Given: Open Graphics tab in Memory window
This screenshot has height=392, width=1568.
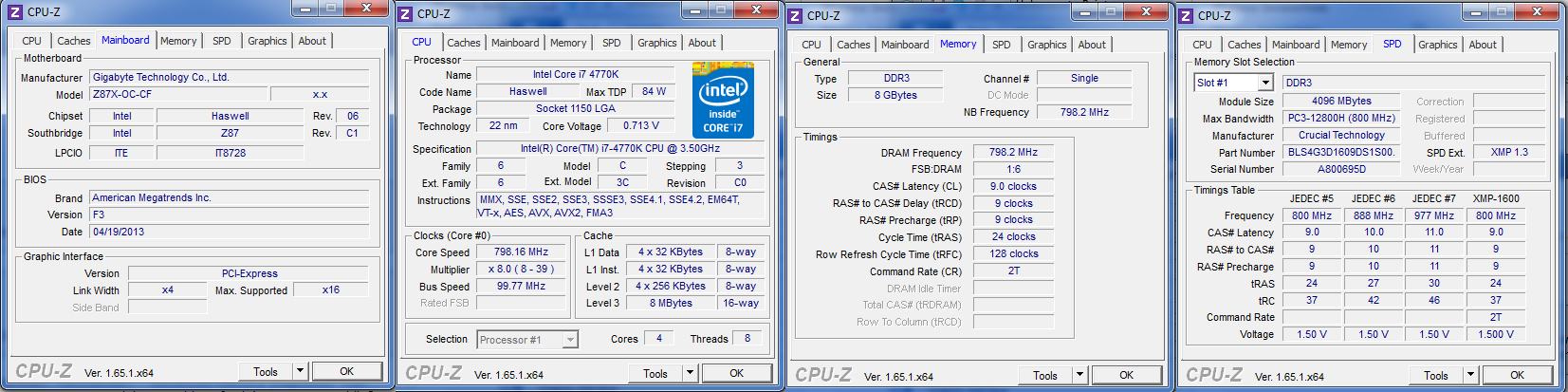Looking at the screenshot, I should point(1047,45).
